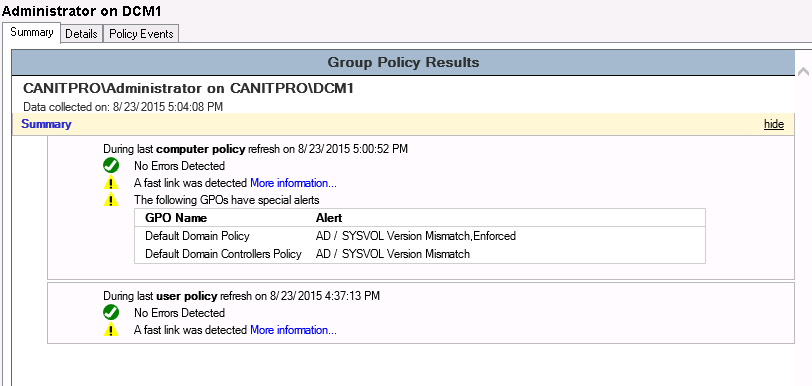Click the AD / SYSVOL Version Mismatch,Enforced alert

(416, 236)
